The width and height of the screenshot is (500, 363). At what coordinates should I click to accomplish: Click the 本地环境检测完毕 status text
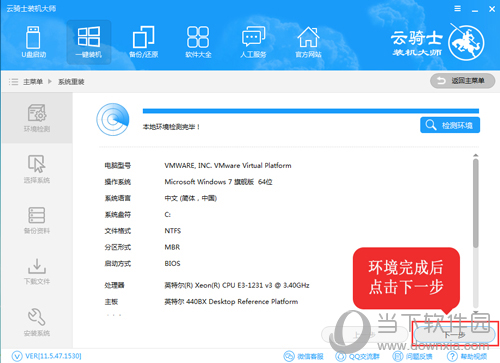(x=171, y=127)
